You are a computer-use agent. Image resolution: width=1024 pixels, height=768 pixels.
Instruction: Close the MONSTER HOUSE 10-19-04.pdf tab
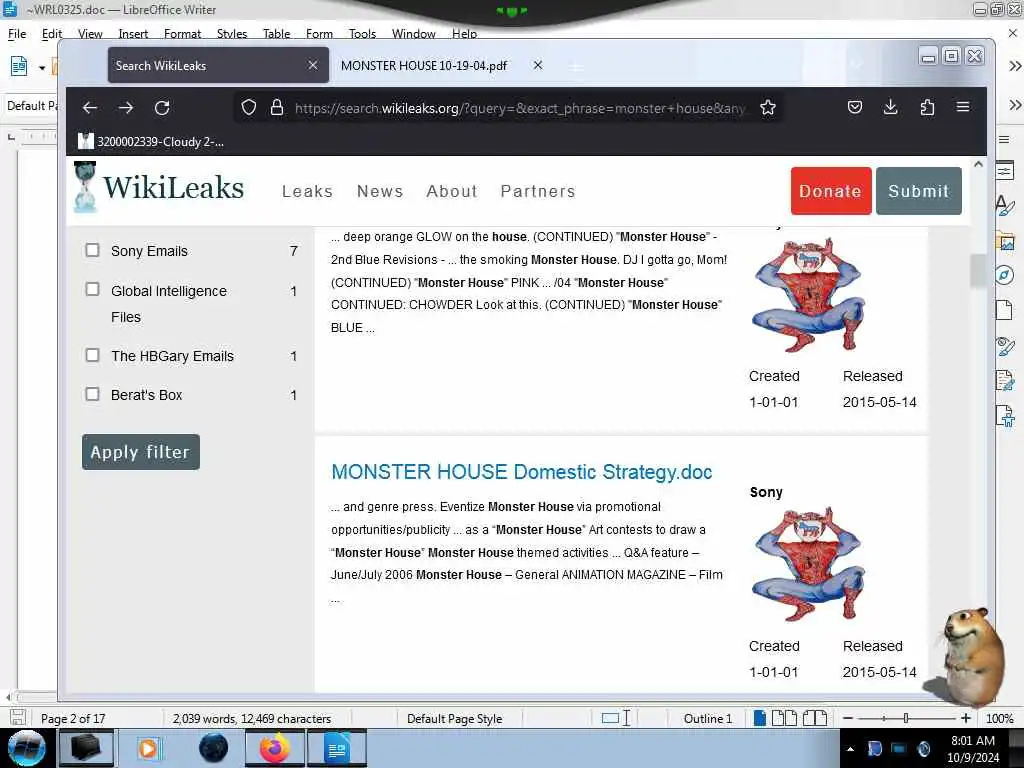[x=537, y=65]
